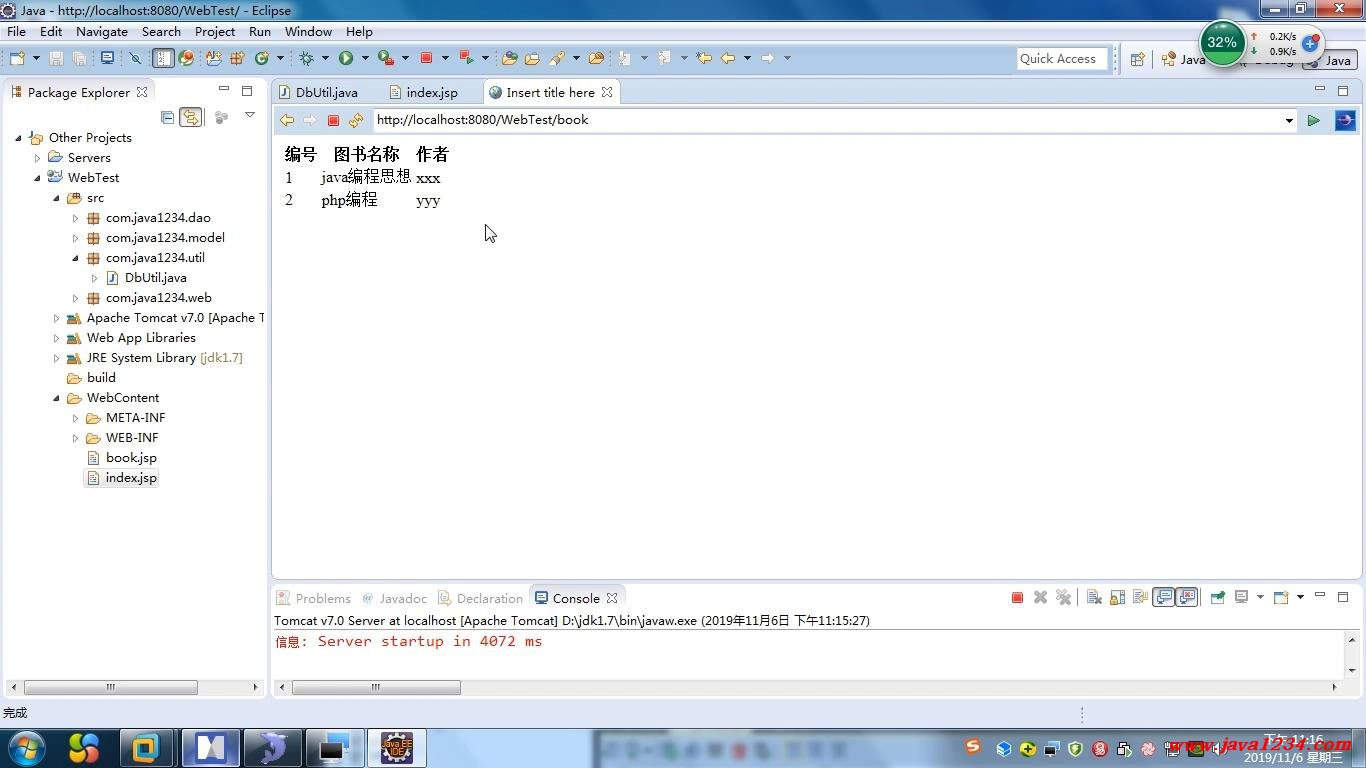
Task: Click the New file toolbar icon
Action: click(17, 58)
